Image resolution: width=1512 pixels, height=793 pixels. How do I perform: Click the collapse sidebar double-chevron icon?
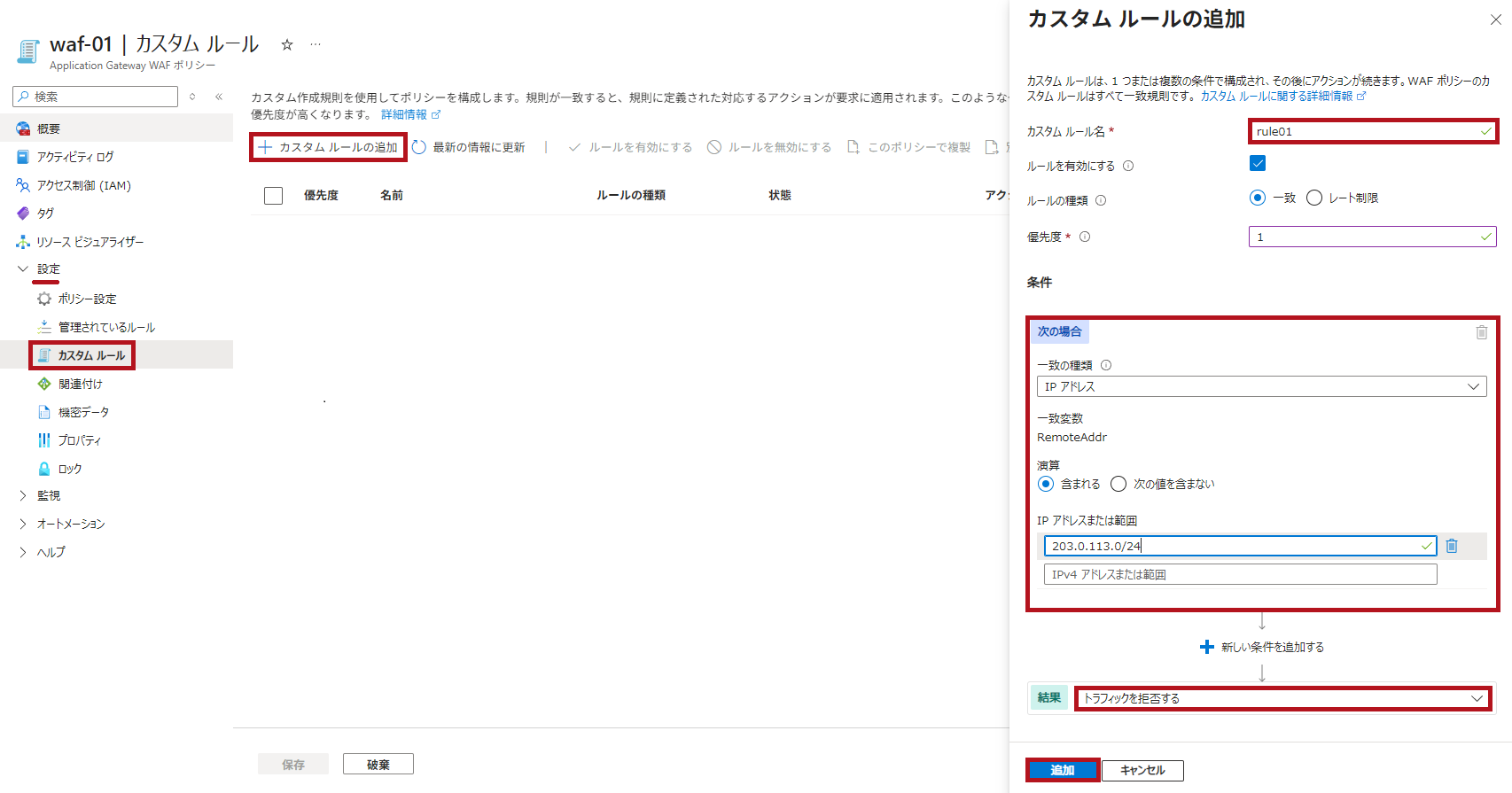[x=219, y=97]
